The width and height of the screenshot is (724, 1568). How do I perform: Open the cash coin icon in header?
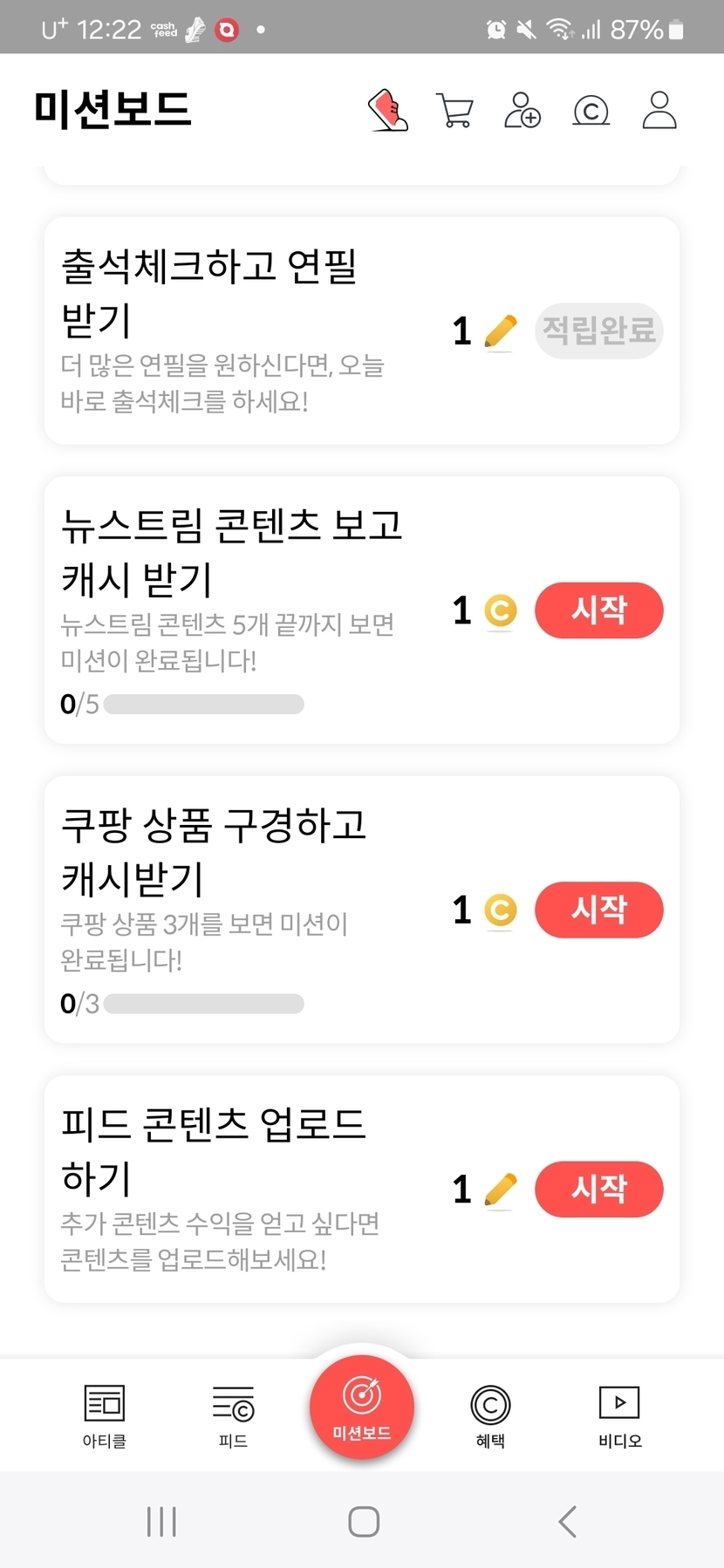pos(591,111)
